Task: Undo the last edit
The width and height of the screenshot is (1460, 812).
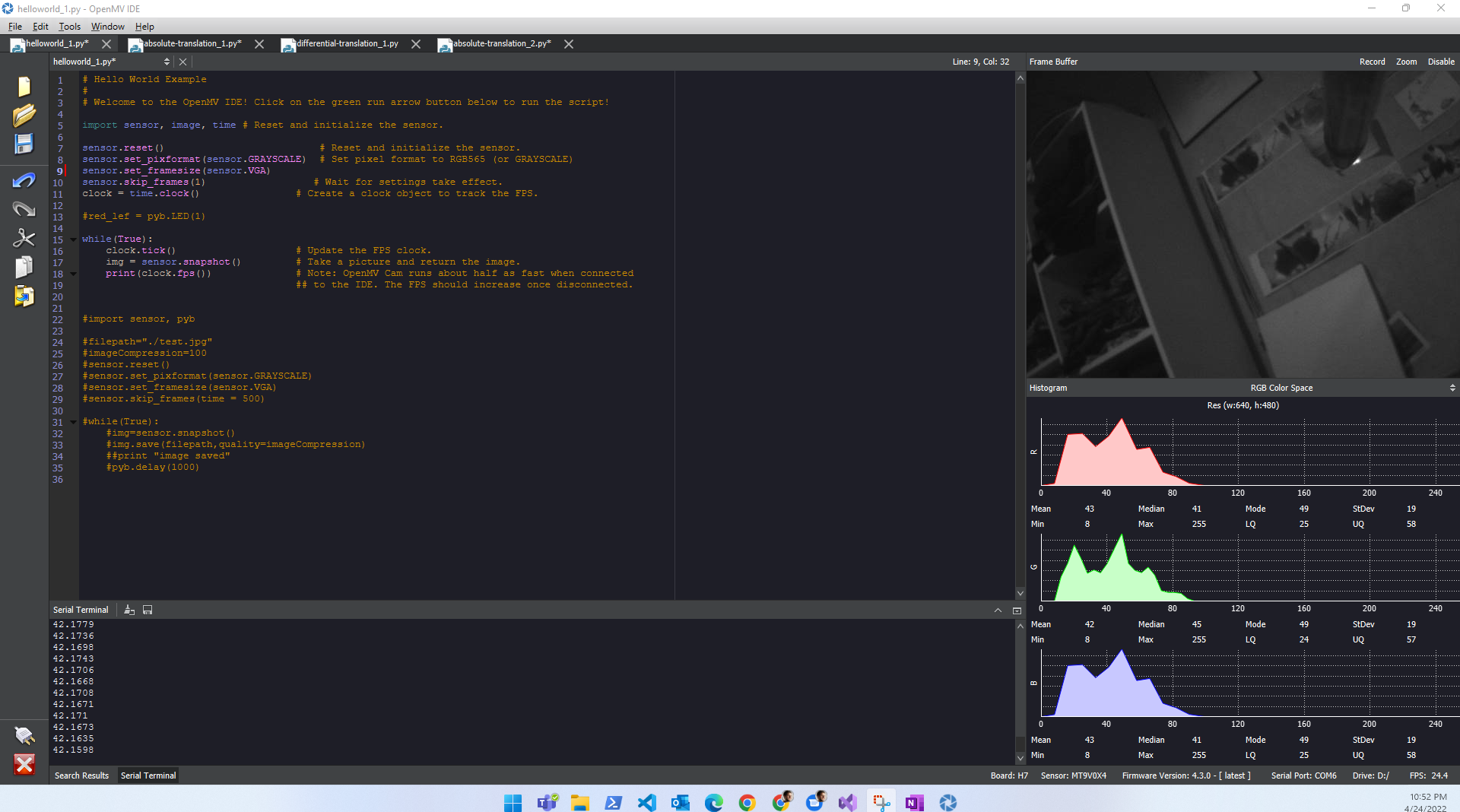Action: coord(24,181)
